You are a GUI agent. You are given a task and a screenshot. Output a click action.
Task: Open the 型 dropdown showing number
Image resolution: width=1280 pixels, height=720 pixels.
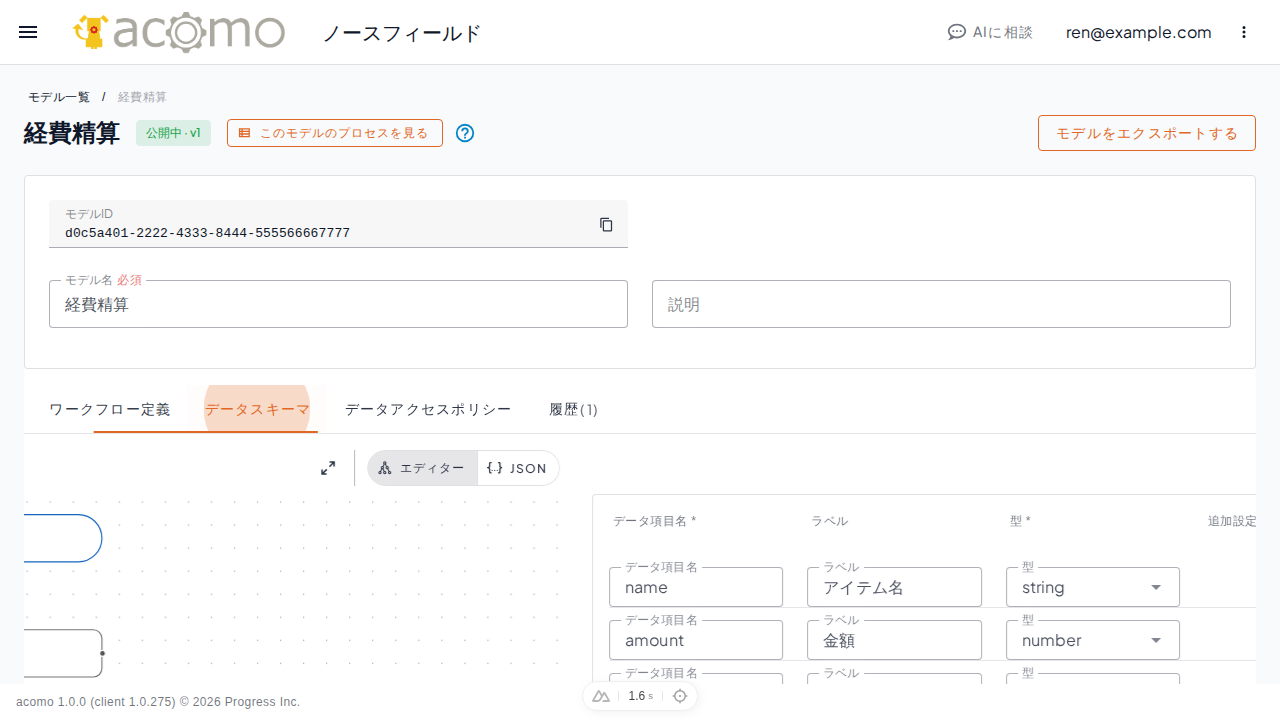(1093, 640)
